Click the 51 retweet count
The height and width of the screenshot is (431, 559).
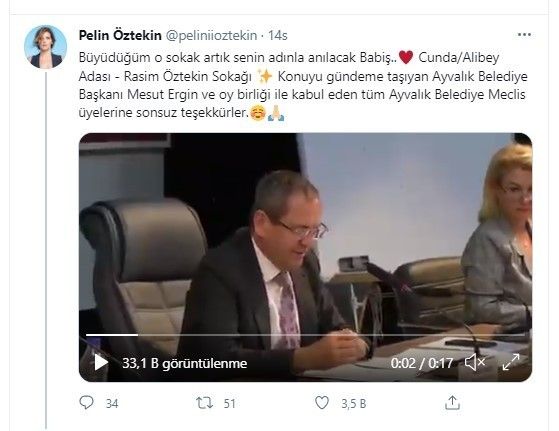(x=230, y=404)
